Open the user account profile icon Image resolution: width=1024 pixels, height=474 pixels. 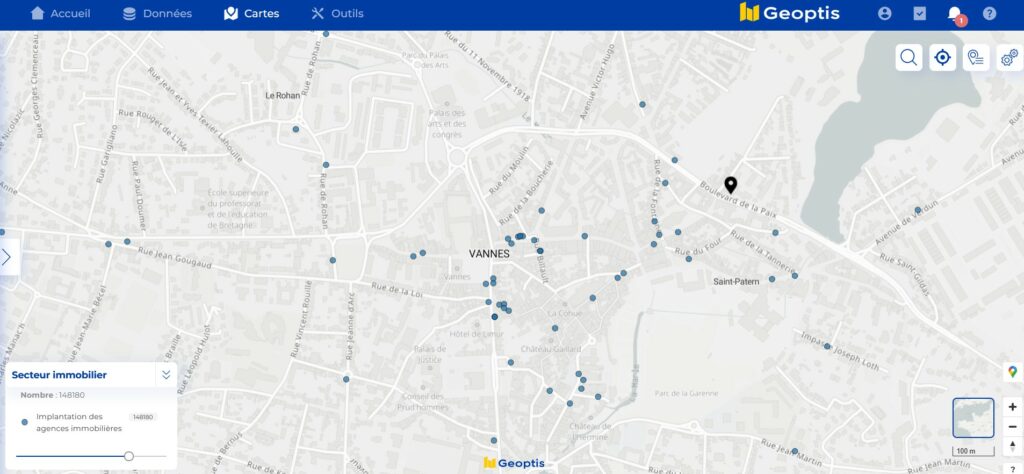[x=884, y=14]
